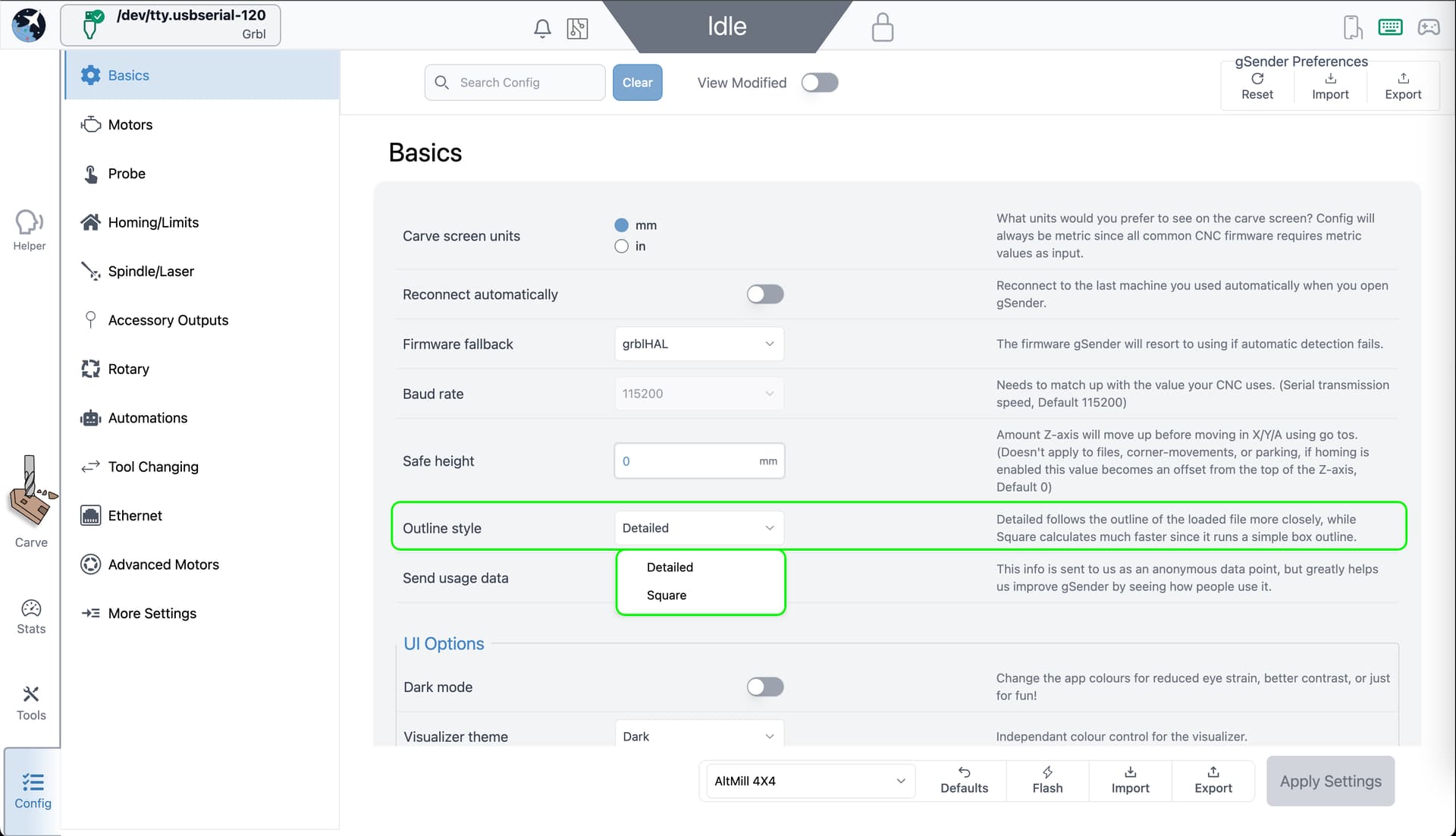Click the gamepad icon in top bar
1456x836 pixels.
pyautogui.click(x=1429, y=27)
